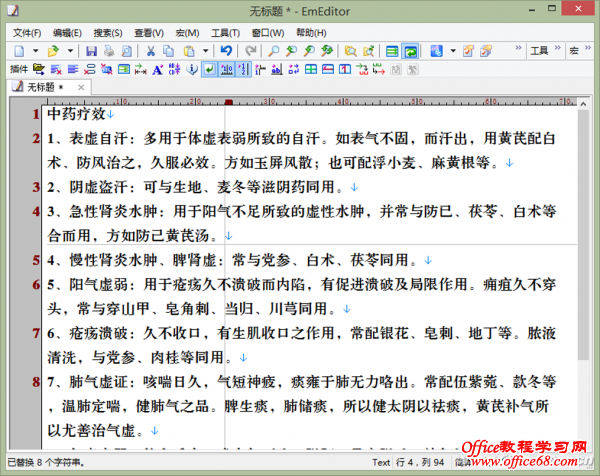Screen dimensions: 600x476
Task: Expand the dropdown arrow next to Paste
Action: 205,51
